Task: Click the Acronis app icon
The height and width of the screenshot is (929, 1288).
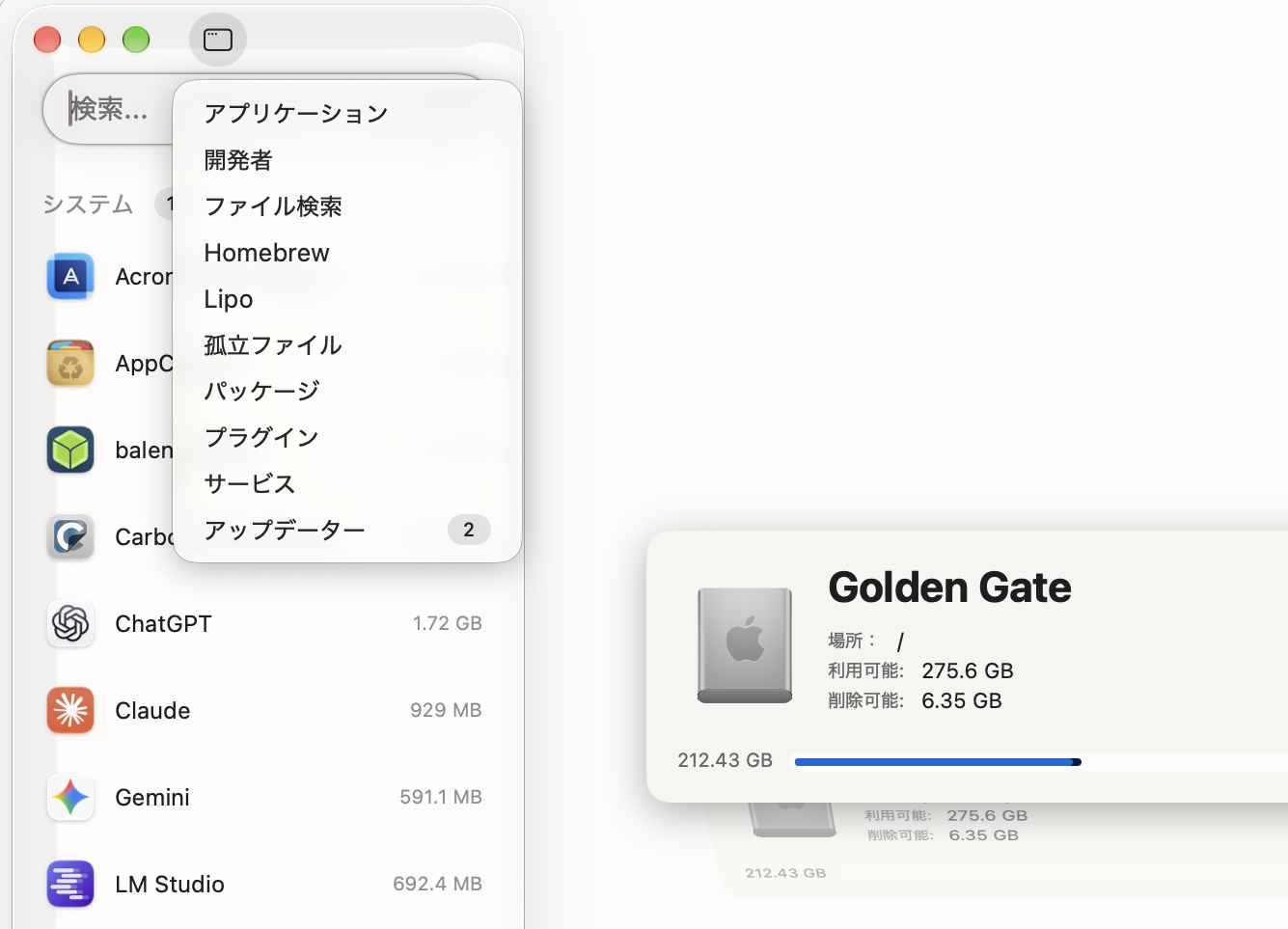Action: (70, 277)
